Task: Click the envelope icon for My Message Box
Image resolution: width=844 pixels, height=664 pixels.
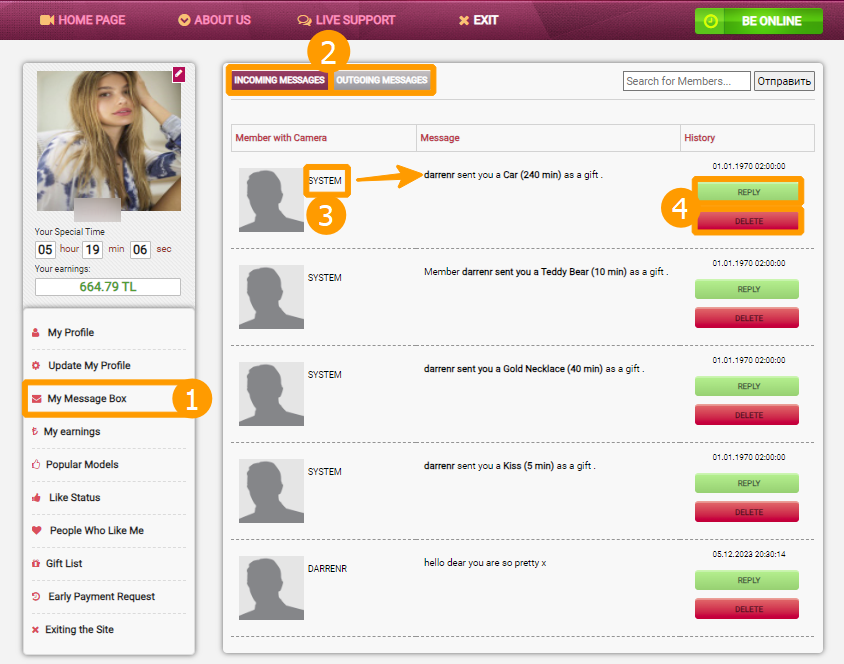Action: [37, 399]
